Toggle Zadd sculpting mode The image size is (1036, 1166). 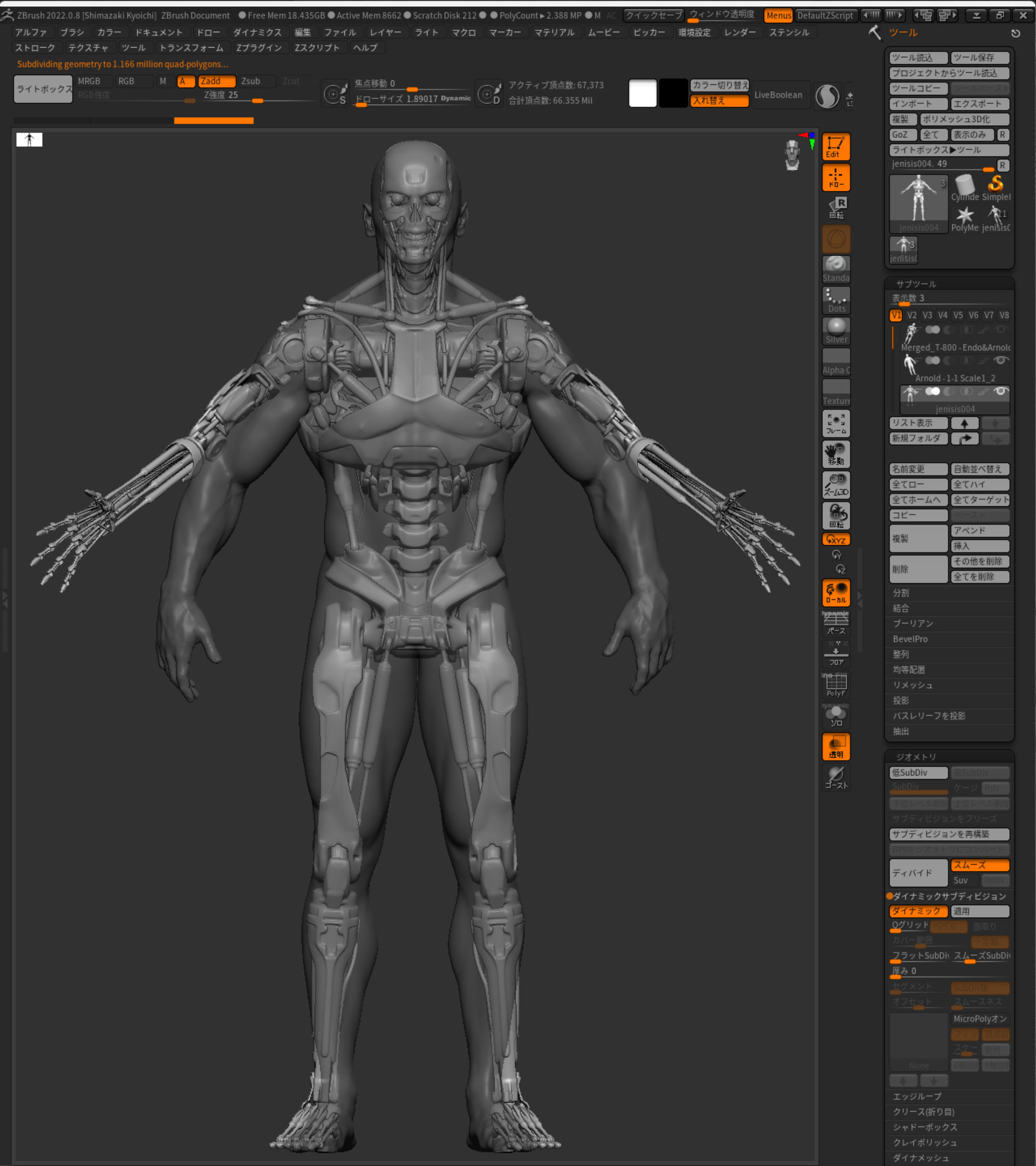(x=217, y=81)
